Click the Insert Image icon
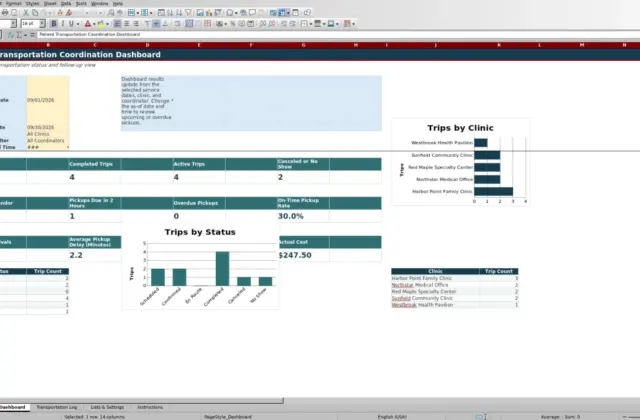This screenshot has height=420, width=640. click(x=200, y=13)
